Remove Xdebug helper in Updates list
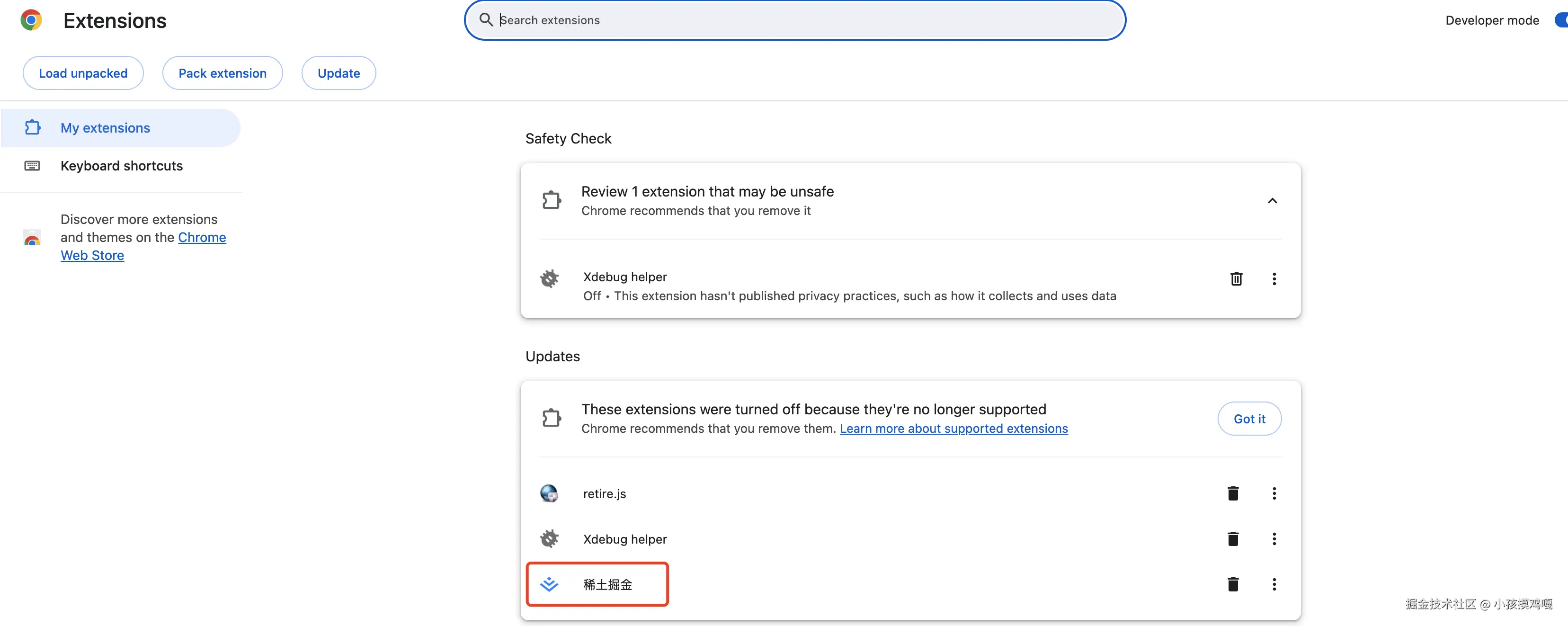This screenshot has width=1568, height=626. click(x=1233, y=539)
